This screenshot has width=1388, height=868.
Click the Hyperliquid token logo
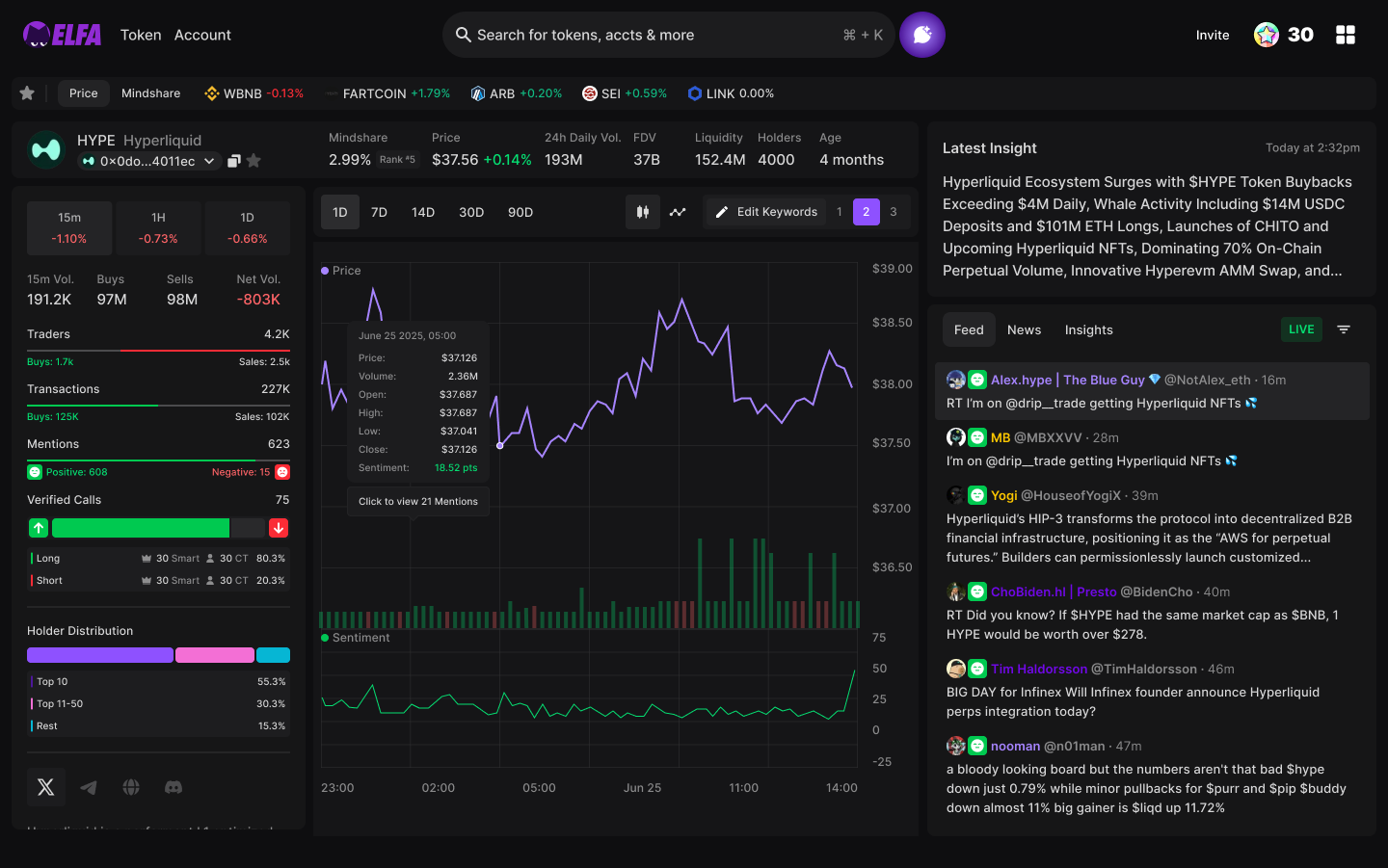click(x=46, y=149)
